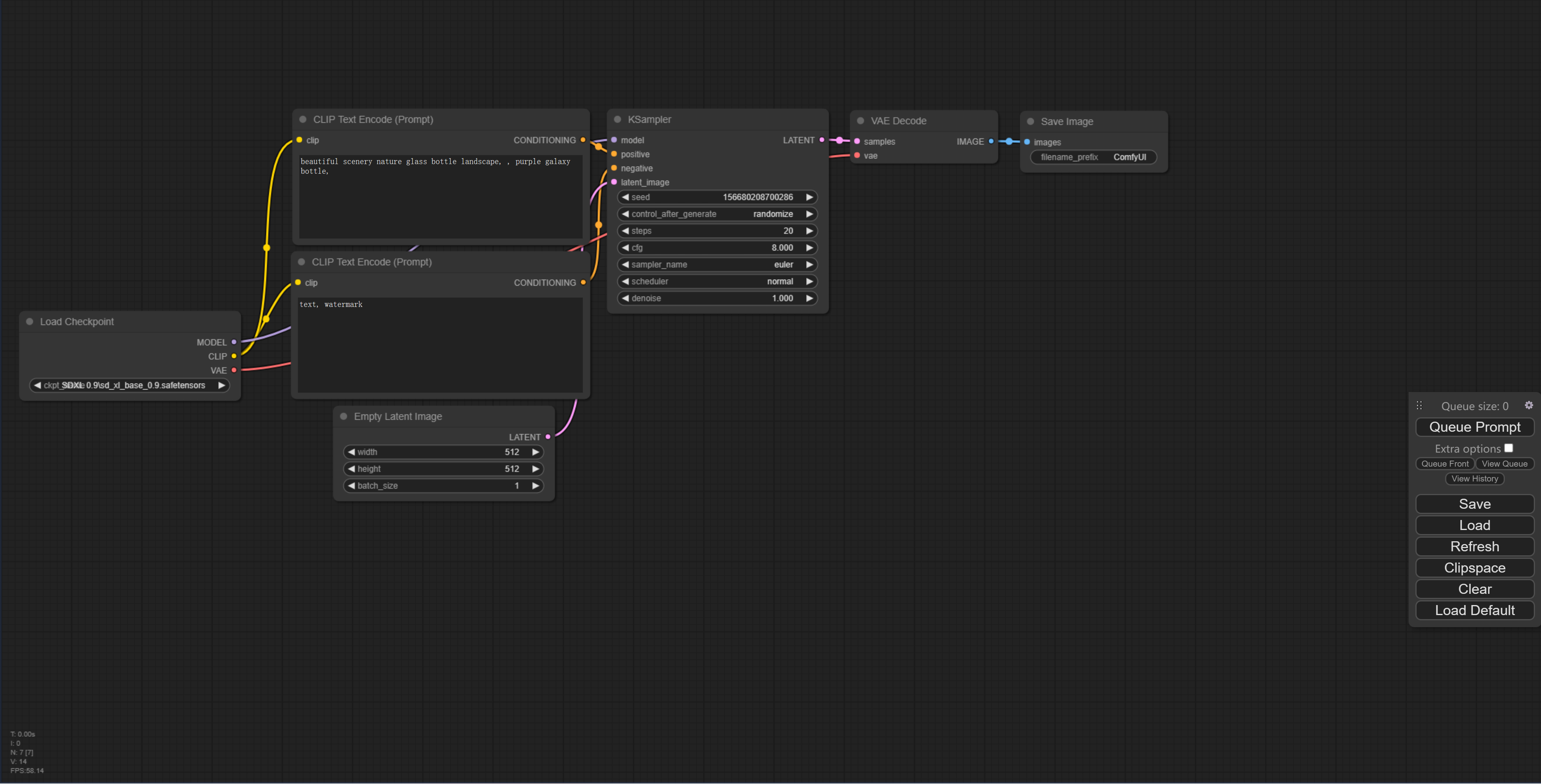Open View History list

coord(1474,479)
